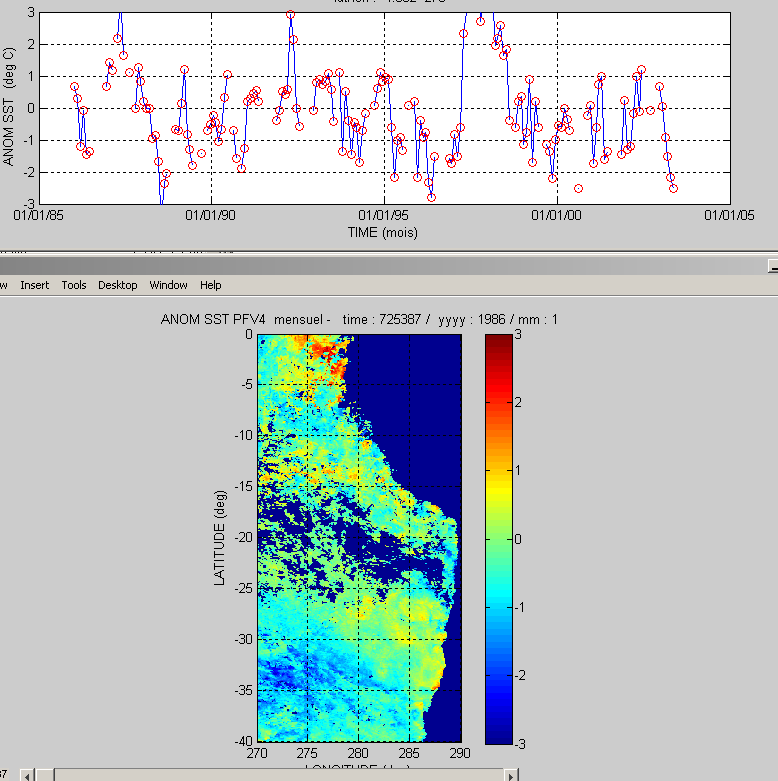Click the slider thumb at the left end
Screen dimensions: 778x781
[44, 776]
